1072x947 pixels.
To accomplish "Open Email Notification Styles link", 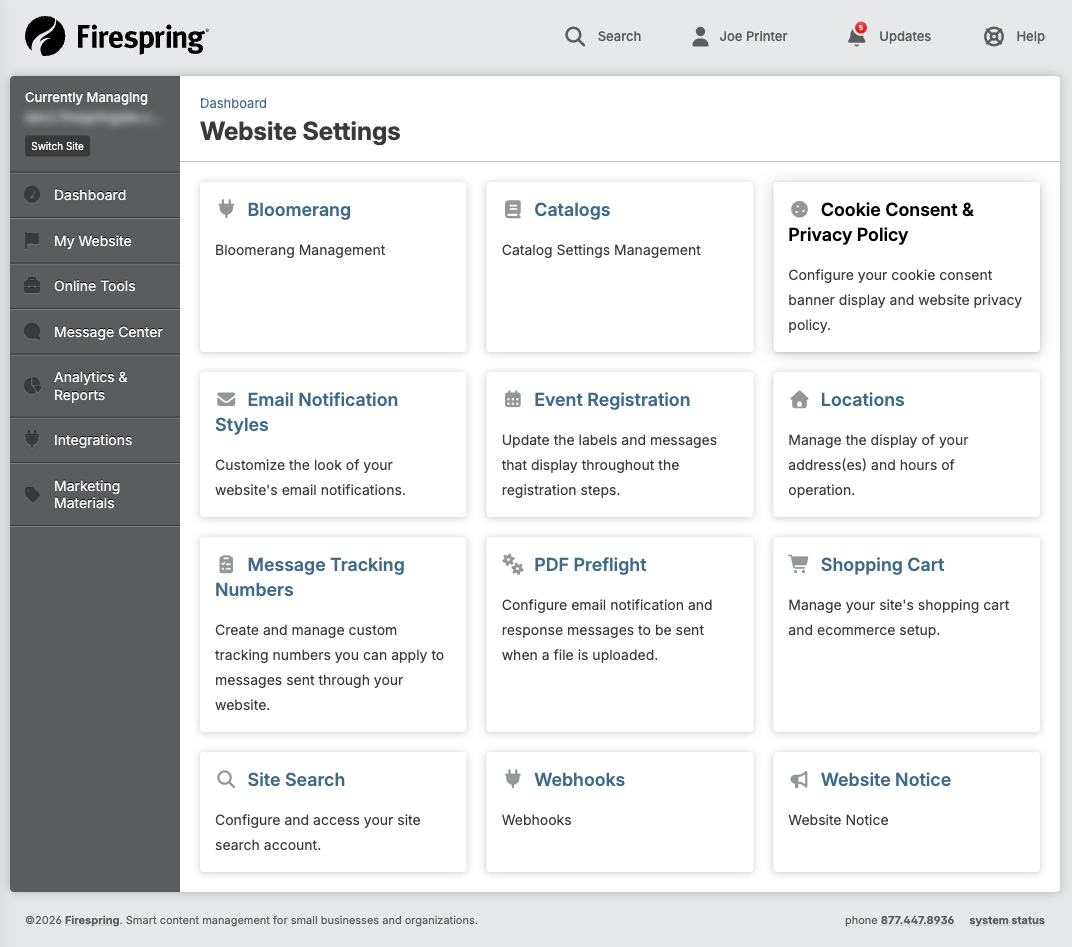I will point(306,412).
